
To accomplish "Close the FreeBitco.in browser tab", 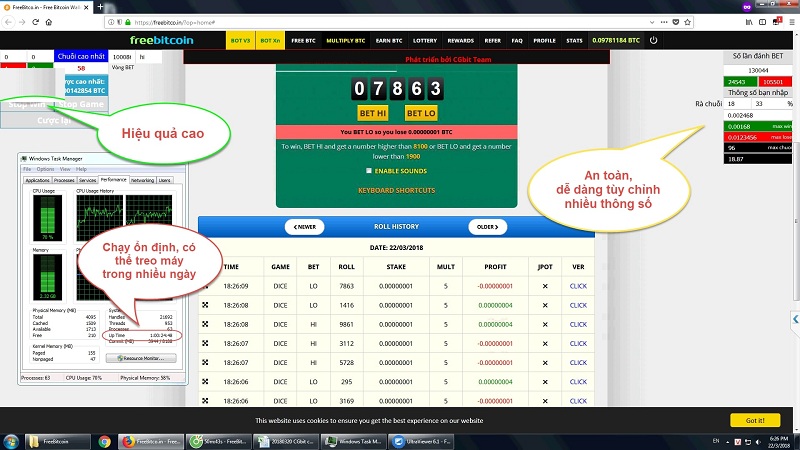I will tap(86, 7).
